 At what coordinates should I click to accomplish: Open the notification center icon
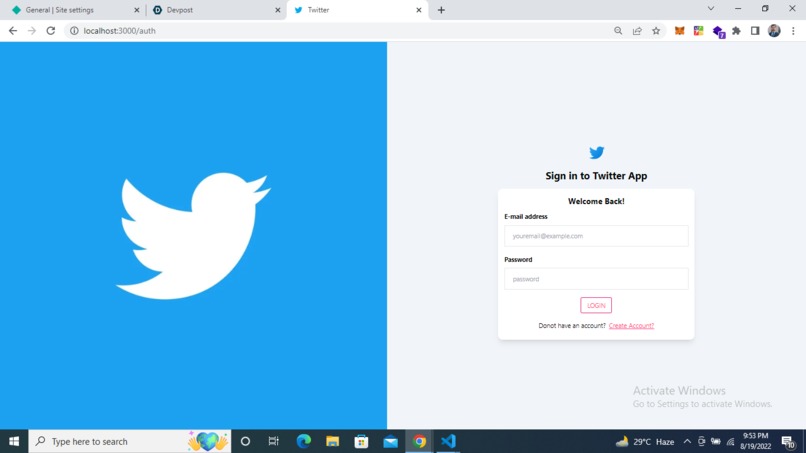[788, 442]
